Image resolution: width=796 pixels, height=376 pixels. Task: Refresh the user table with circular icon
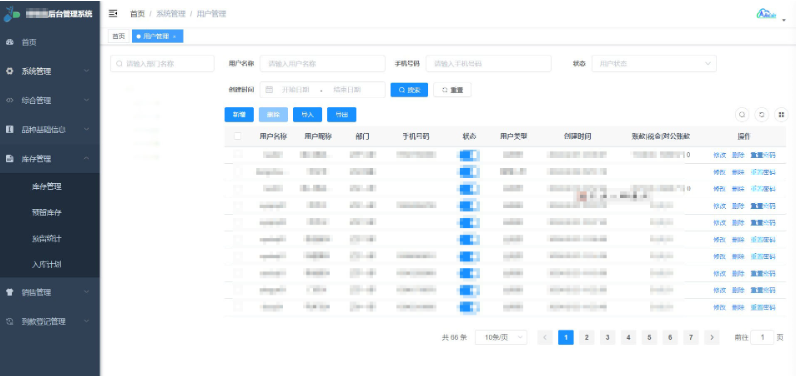[x=761, y=115]
